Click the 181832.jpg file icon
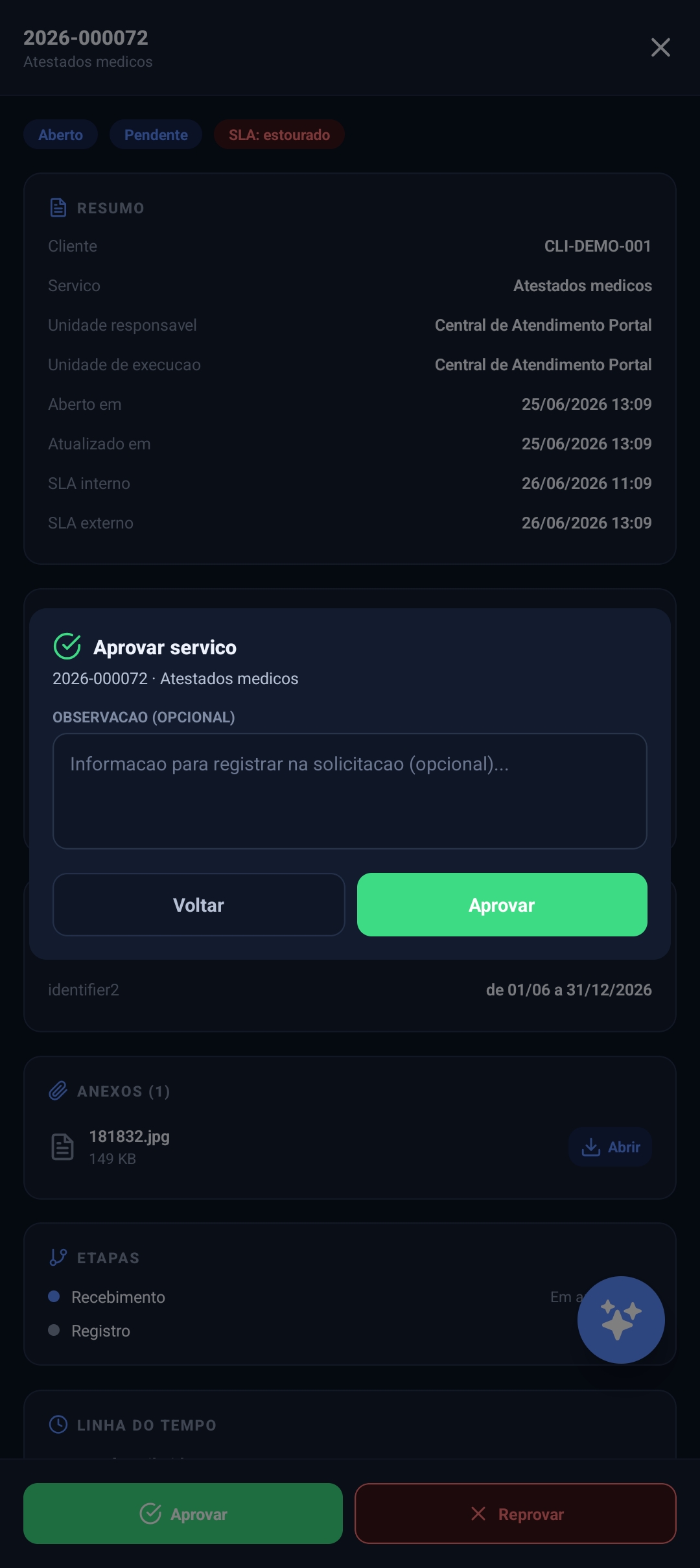Screen dimensions: 700x1568 [x=62, y=1147]
